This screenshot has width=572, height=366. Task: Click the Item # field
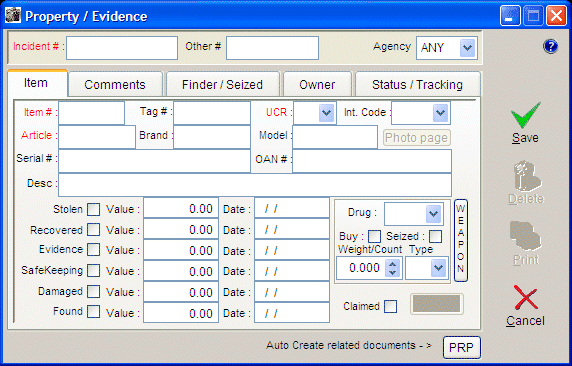[92, 113]
